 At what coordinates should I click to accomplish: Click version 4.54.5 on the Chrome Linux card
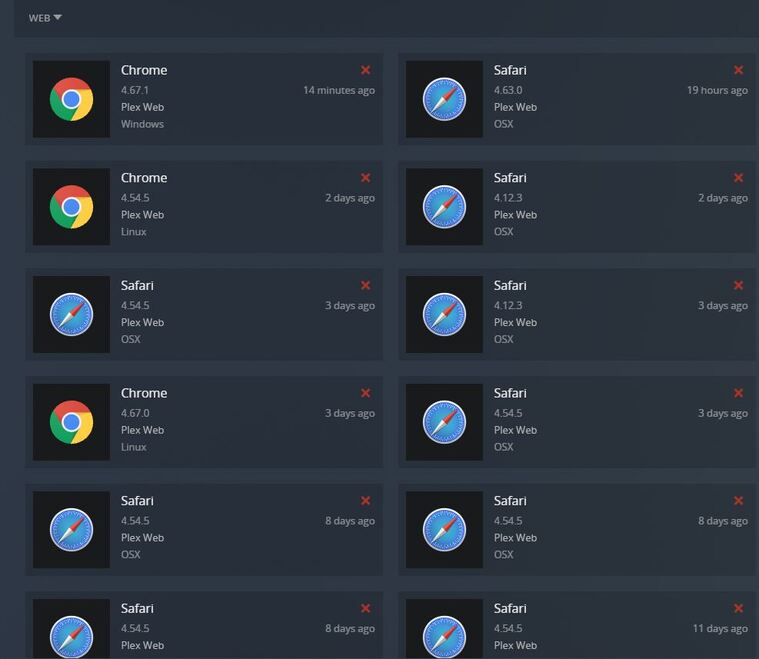[x=135, y=198]
